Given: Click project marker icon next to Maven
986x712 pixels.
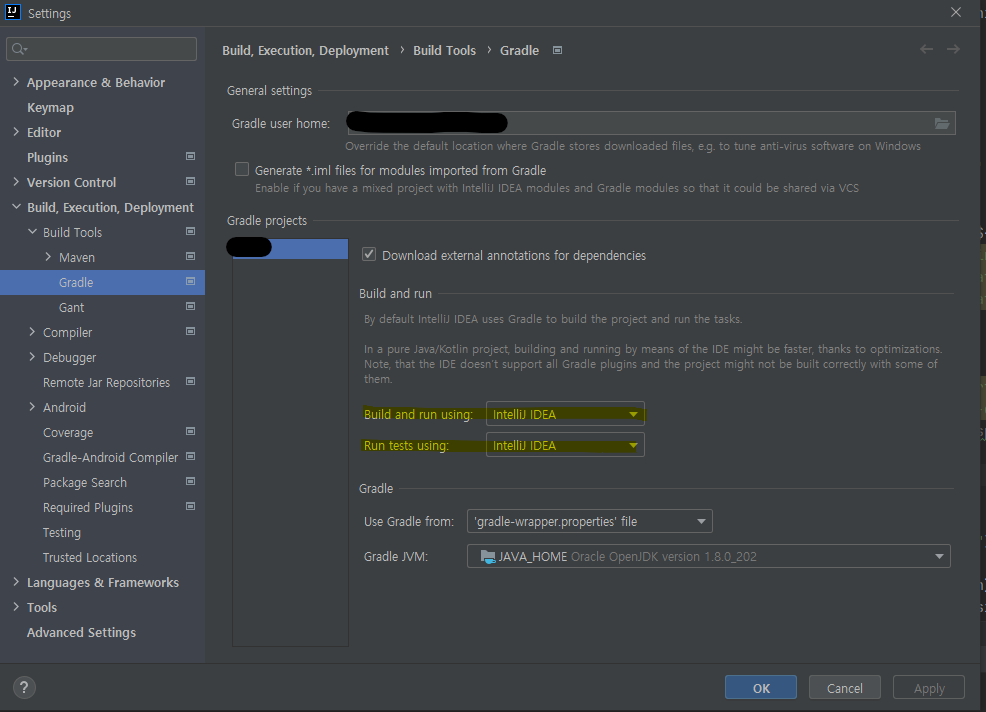Looking at the screenshot, I should click(191, 257).
